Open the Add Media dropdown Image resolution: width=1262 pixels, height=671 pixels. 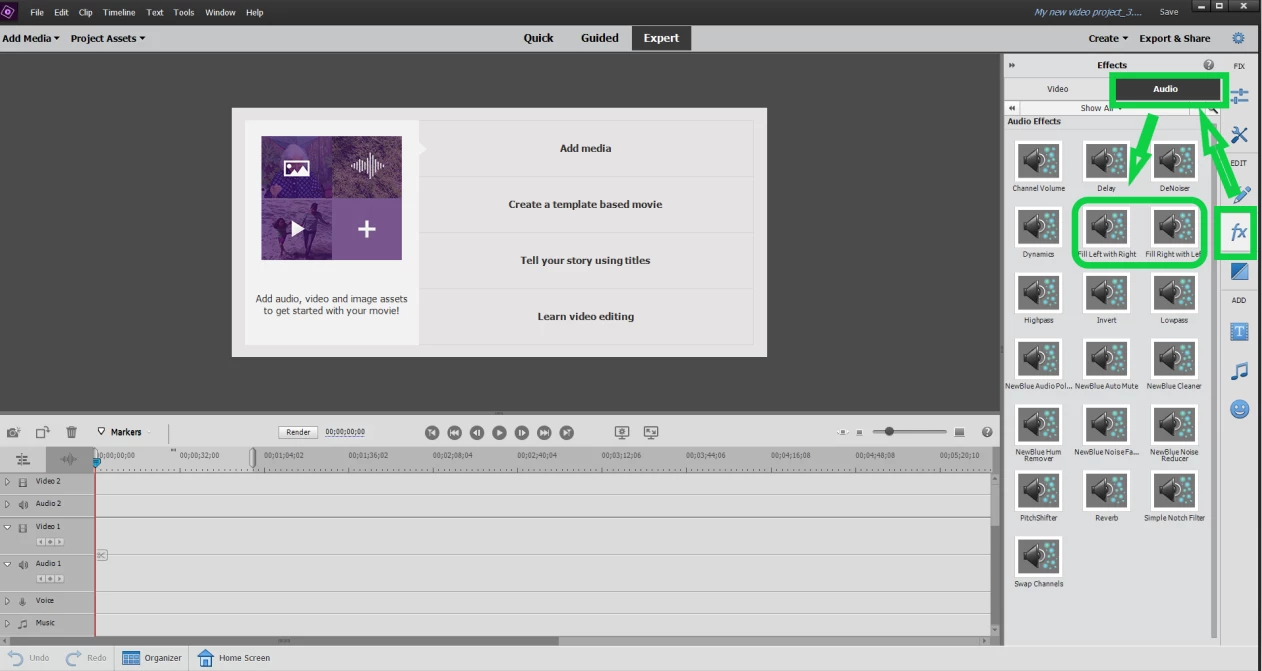(31, 38)
